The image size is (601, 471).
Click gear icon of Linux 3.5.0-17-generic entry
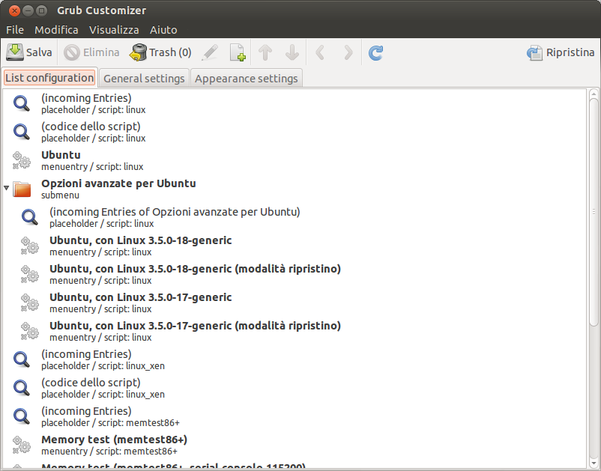[x=30, y=302]
